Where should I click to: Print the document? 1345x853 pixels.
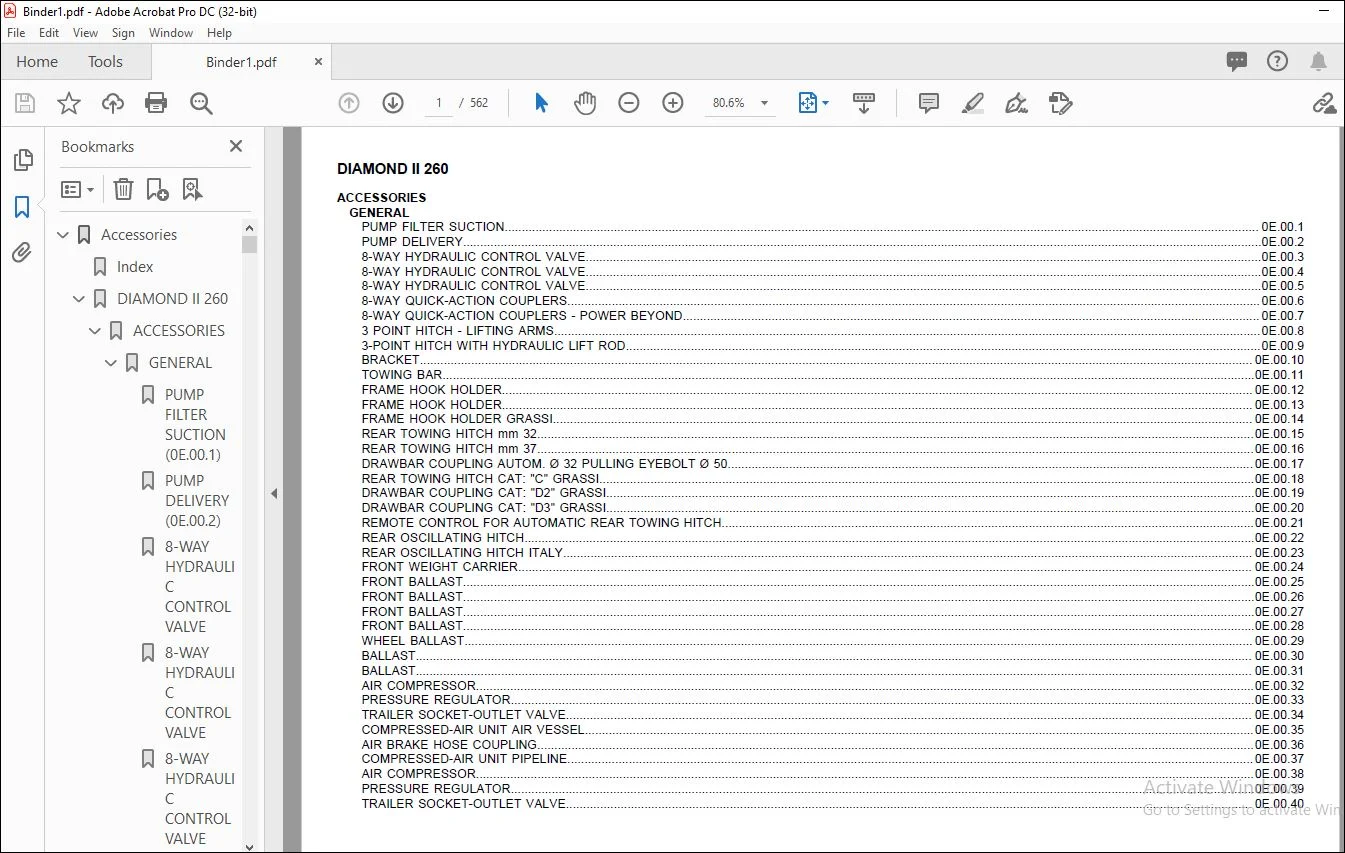pos(156,103)
